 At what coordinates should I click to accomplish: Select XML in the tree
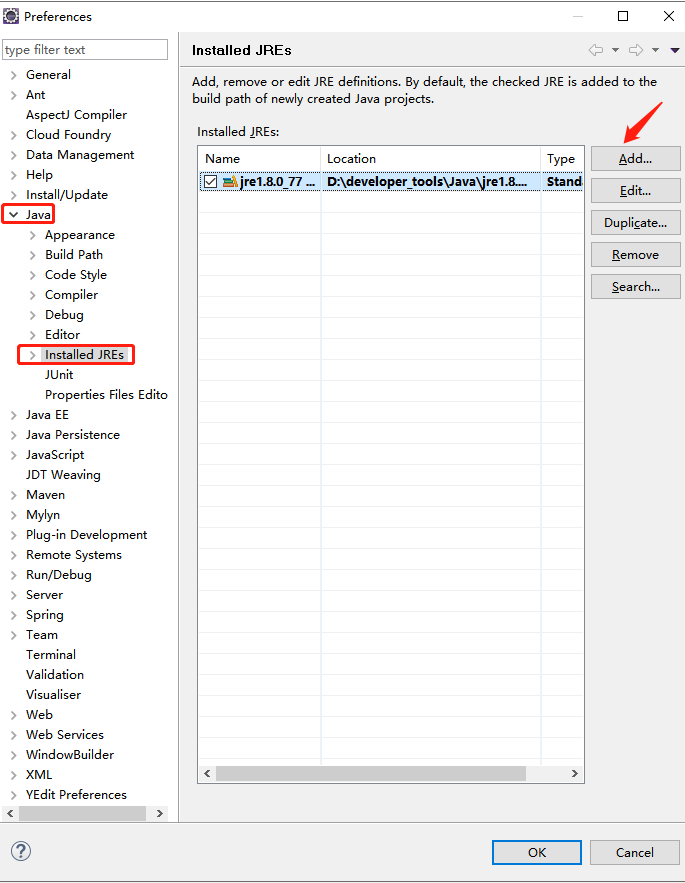coord(39,775)
